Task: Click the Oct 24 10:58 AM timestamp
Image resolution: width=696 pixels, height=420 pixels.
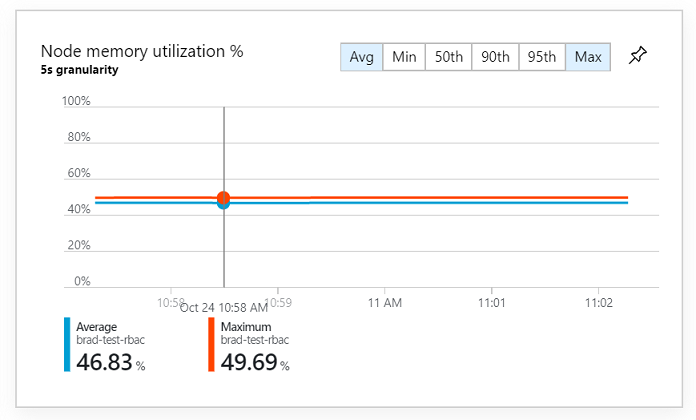Action: [224, 307]
